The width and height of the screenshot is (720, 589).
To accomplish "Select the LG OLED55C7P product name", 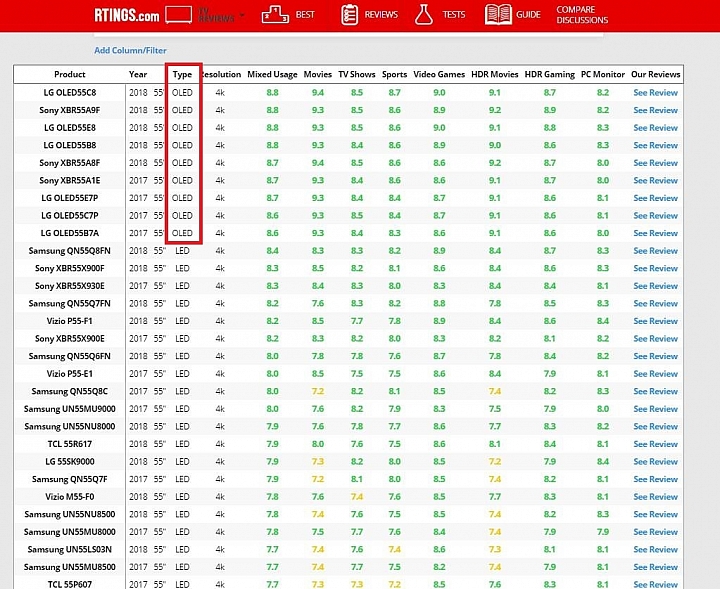I will click(x=70, y=216).
